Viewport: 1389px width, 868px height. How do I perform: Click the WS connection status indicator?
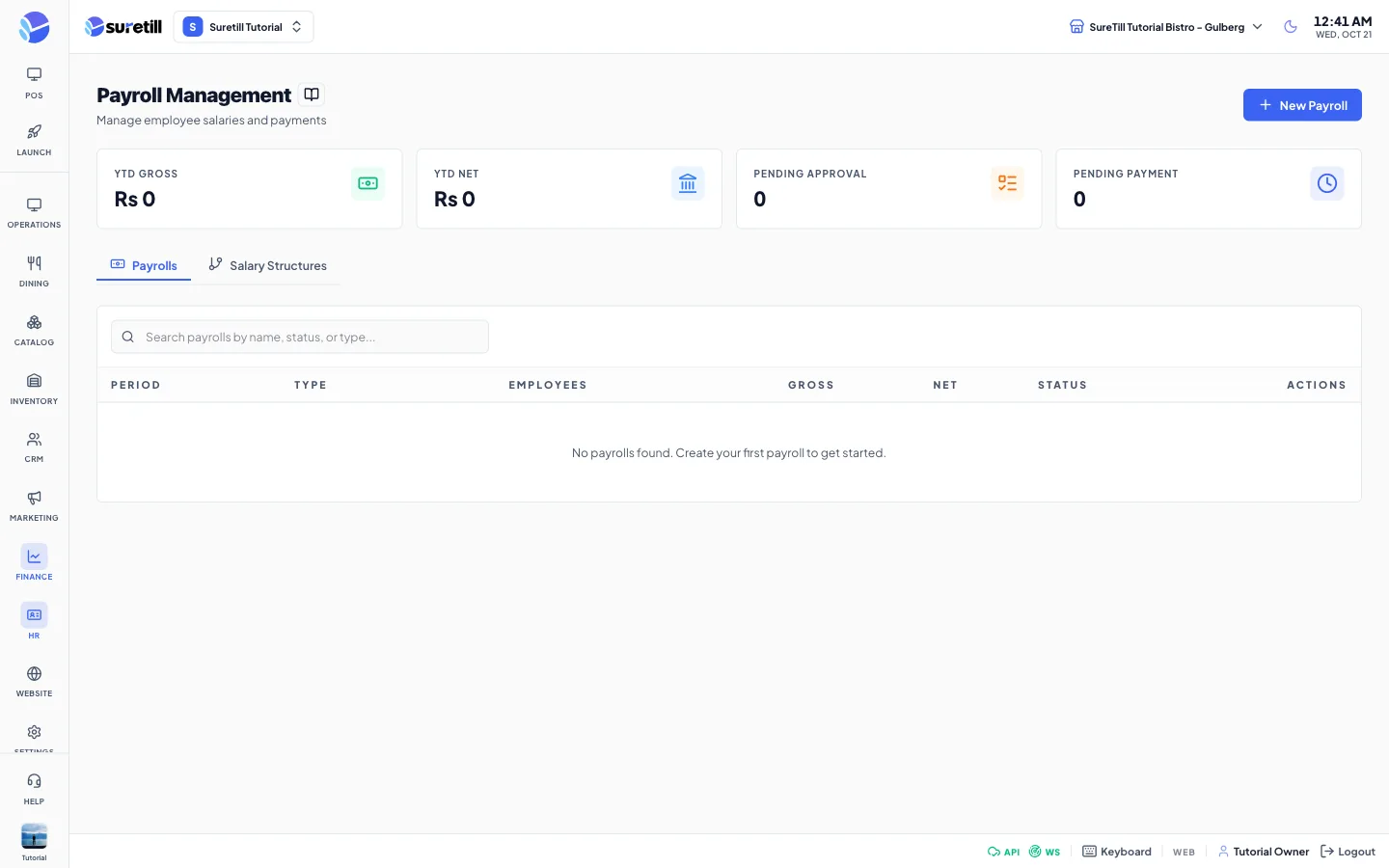coord(1045,852)
